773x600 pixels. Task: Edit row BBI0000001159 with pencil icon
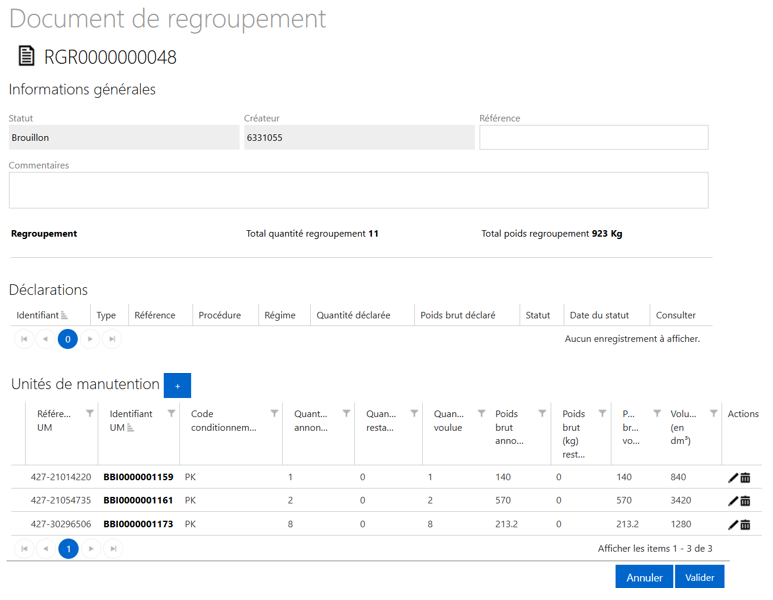733,478
